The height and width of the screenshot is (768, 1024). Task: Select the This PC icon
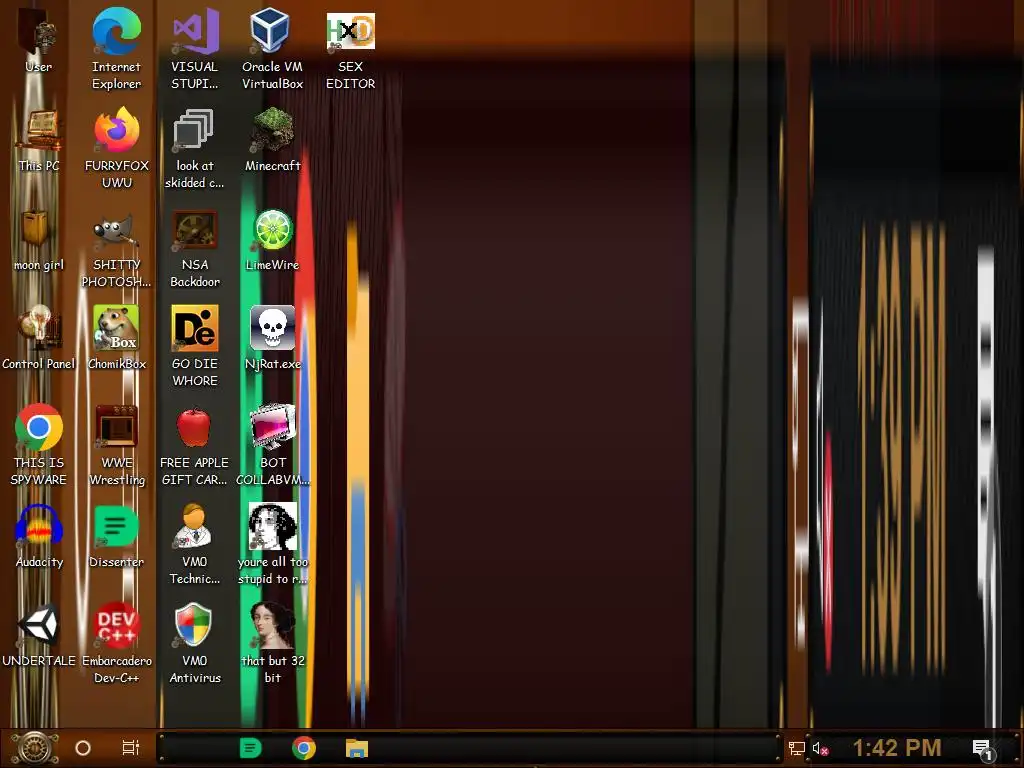click(39, 141)
